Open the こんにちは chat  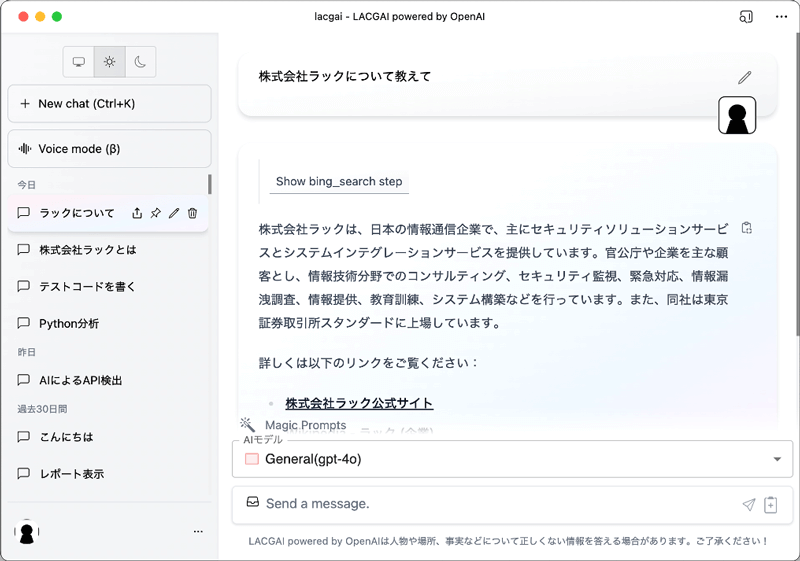tap(107, 437)
